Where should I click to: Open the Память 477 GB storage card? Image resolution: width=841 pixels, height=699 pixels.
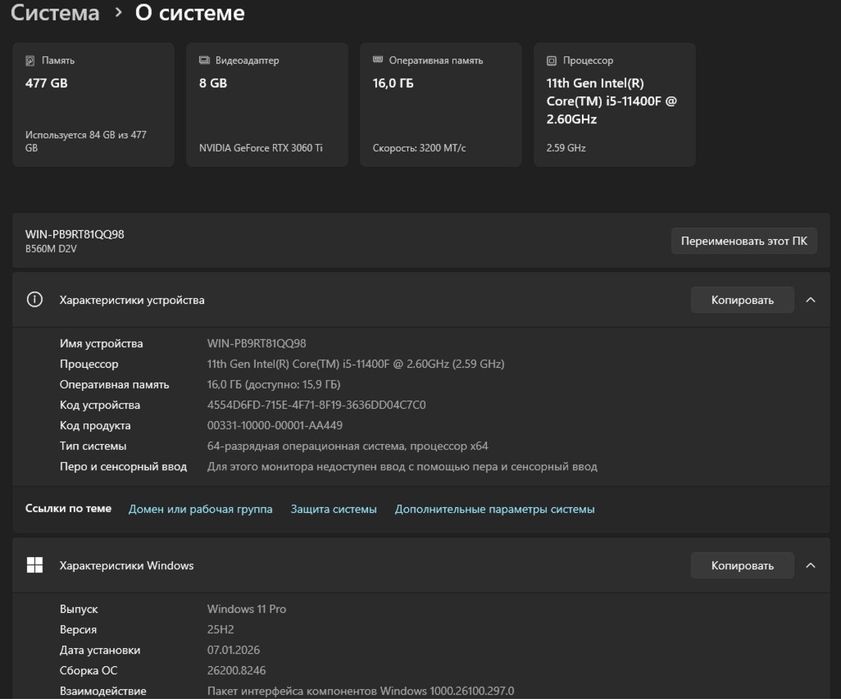93,105
